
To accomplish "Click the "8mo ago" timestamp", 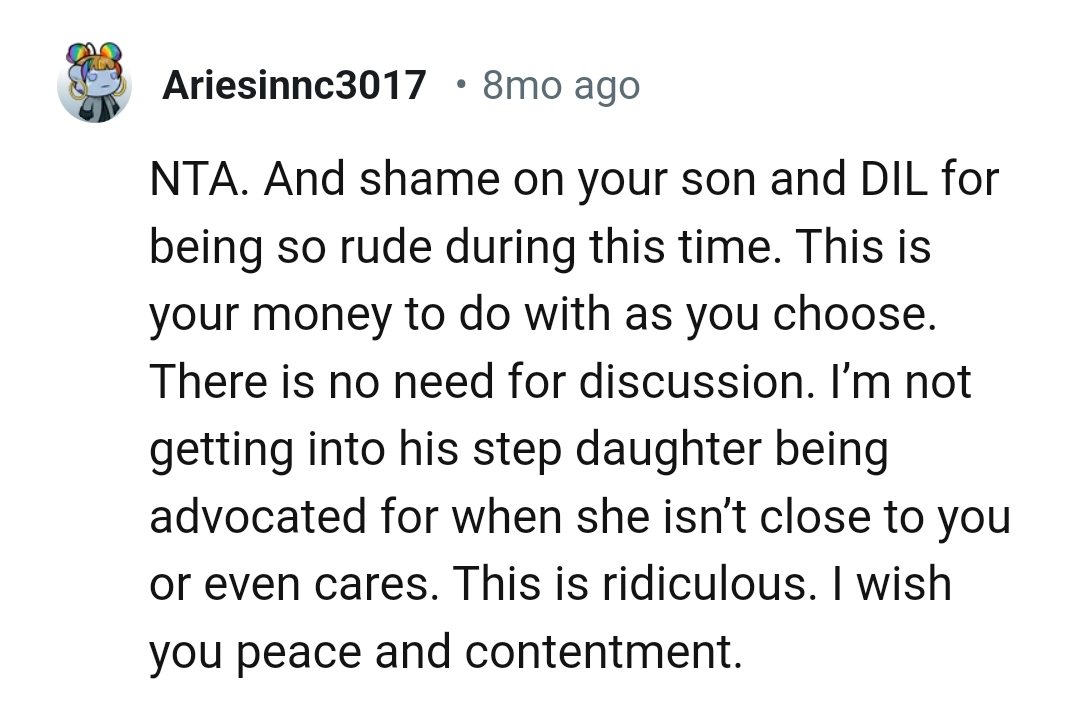I will (x=560, y=86).
